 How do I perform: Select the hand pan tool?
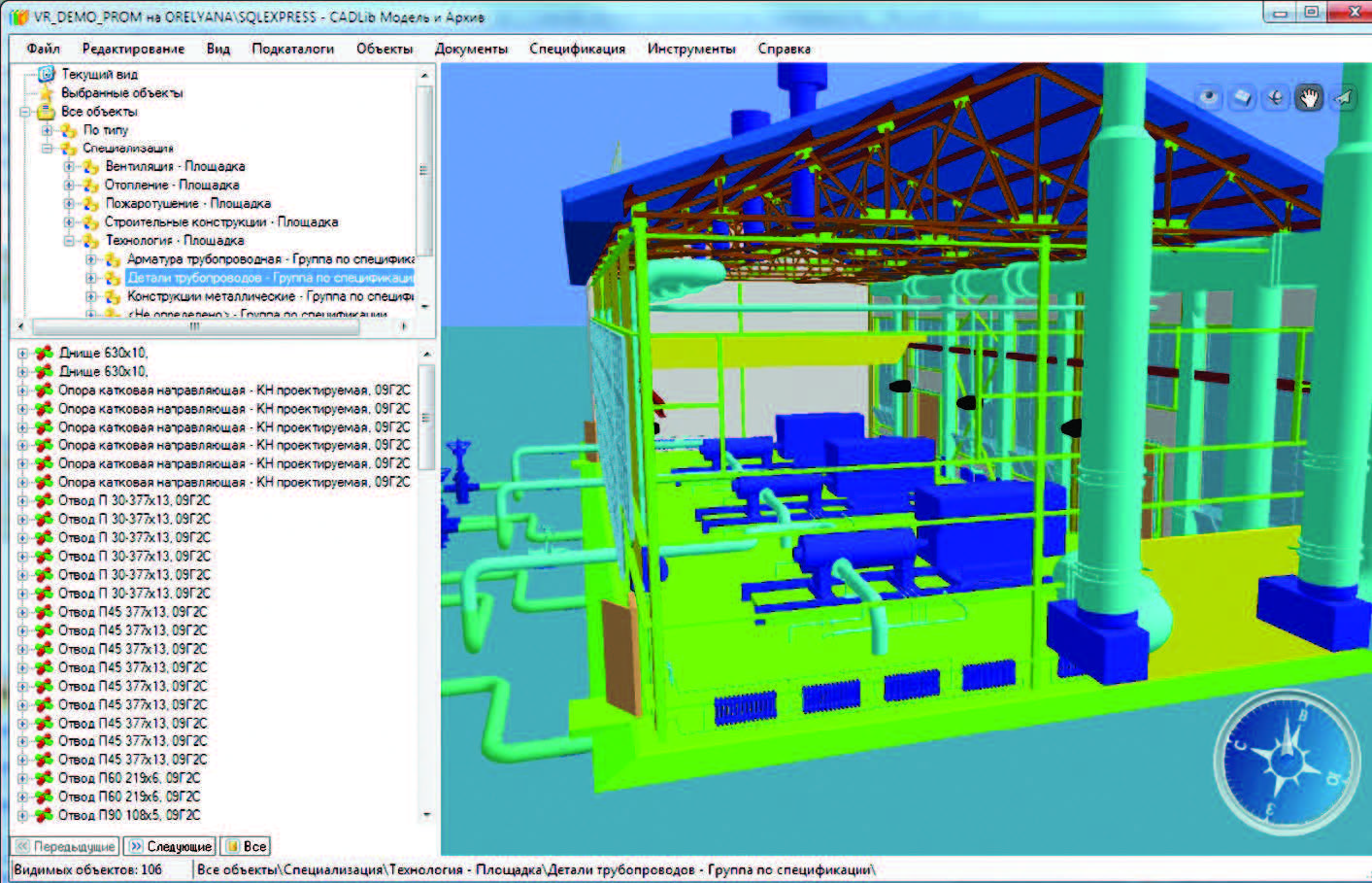pos(1309,97)
